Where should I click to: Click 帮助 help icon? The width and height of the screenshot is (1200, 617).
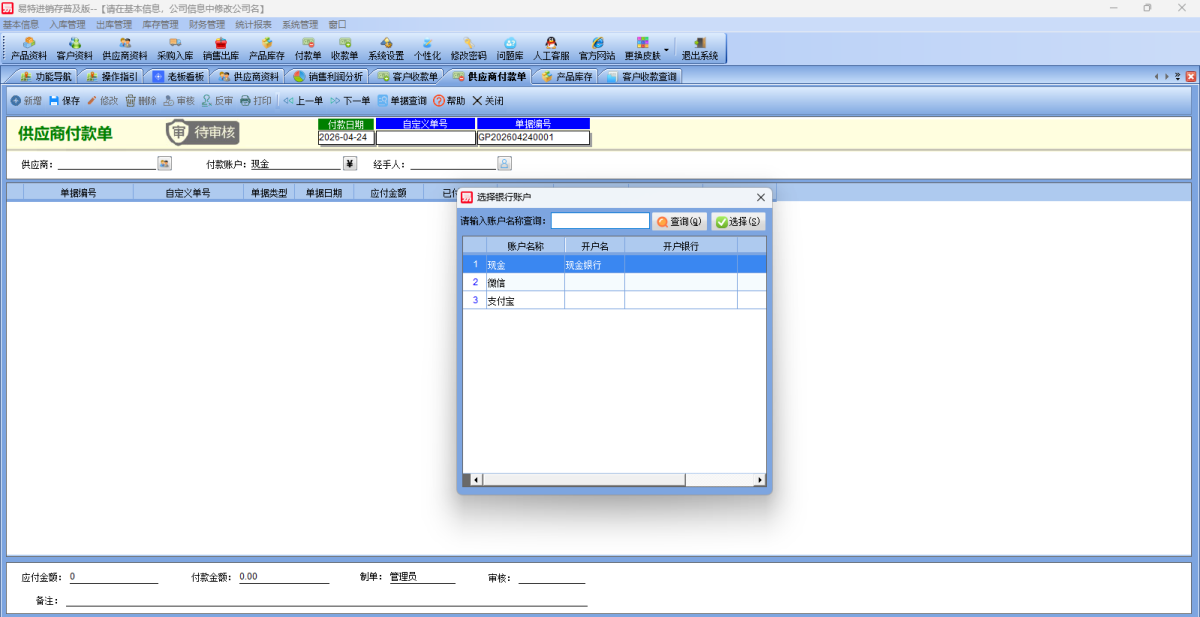[449, 101]
